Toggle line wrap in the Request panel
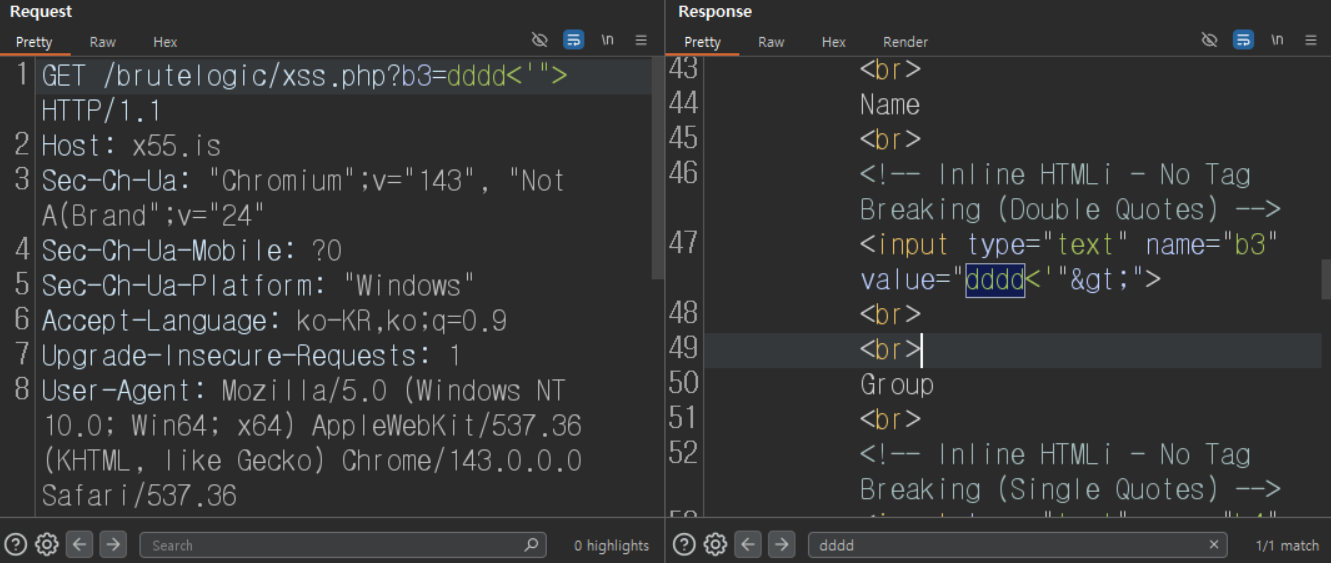 tap(574, 40)
